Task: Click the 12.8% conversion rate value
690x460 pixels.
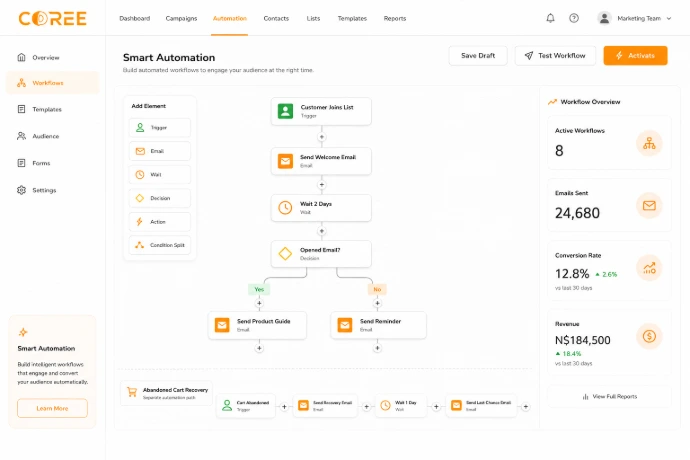Action: pos(572,274)
